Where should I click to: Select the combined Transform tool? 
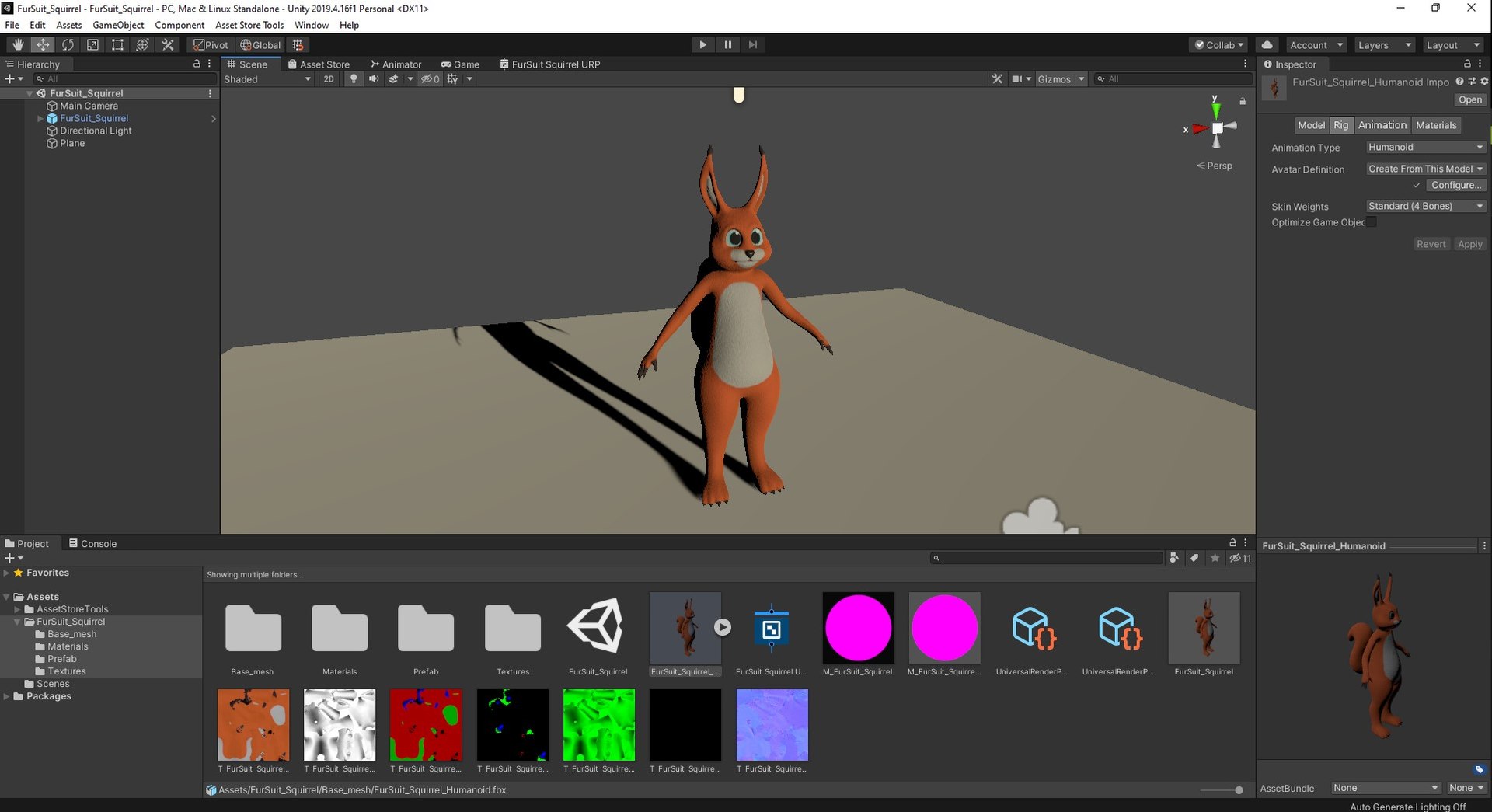coord(142,45)
